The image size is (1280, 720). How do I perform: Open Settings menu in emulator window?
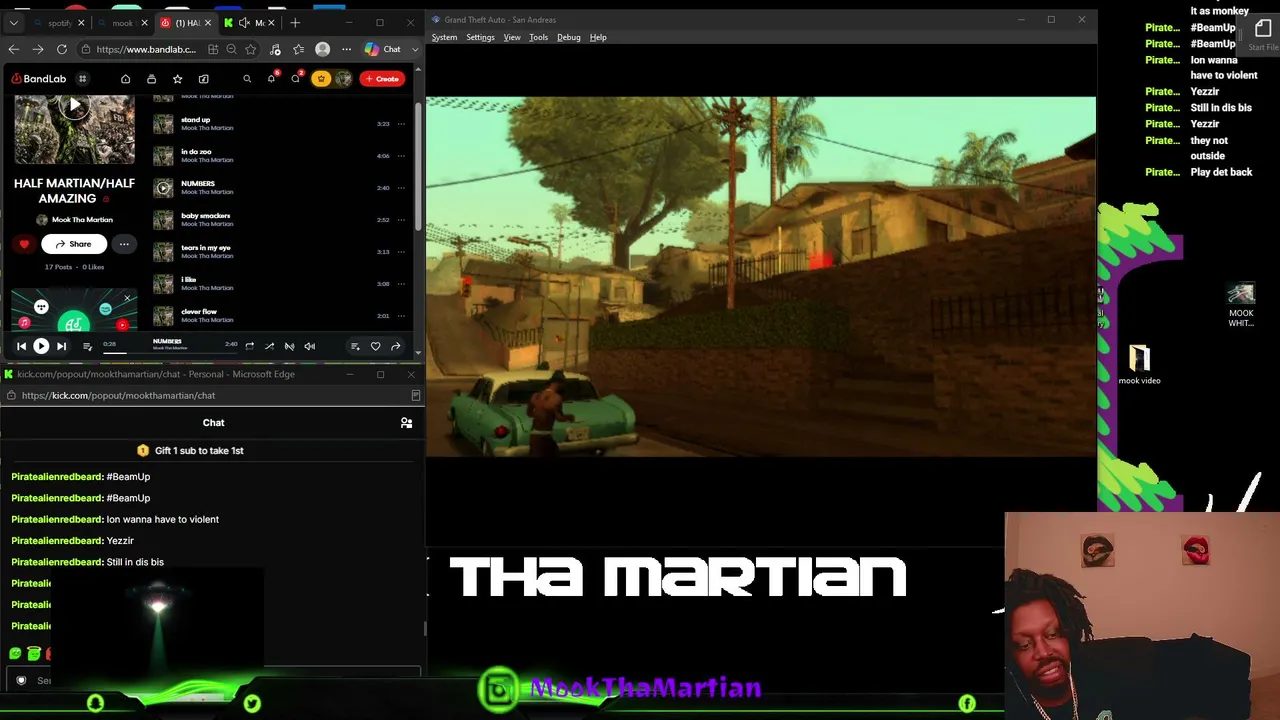pos(480,38)
